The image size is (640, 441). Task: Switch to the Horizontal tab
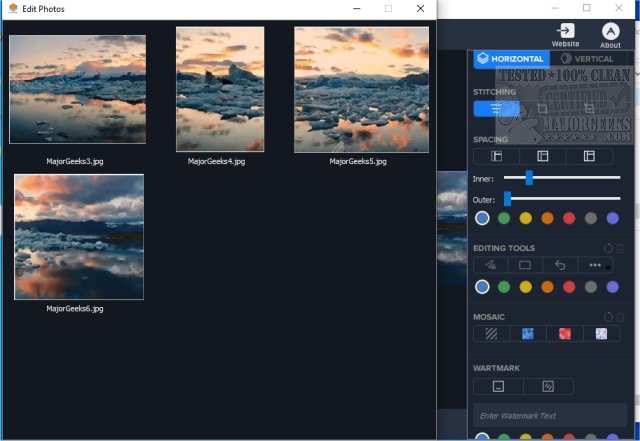510,59
